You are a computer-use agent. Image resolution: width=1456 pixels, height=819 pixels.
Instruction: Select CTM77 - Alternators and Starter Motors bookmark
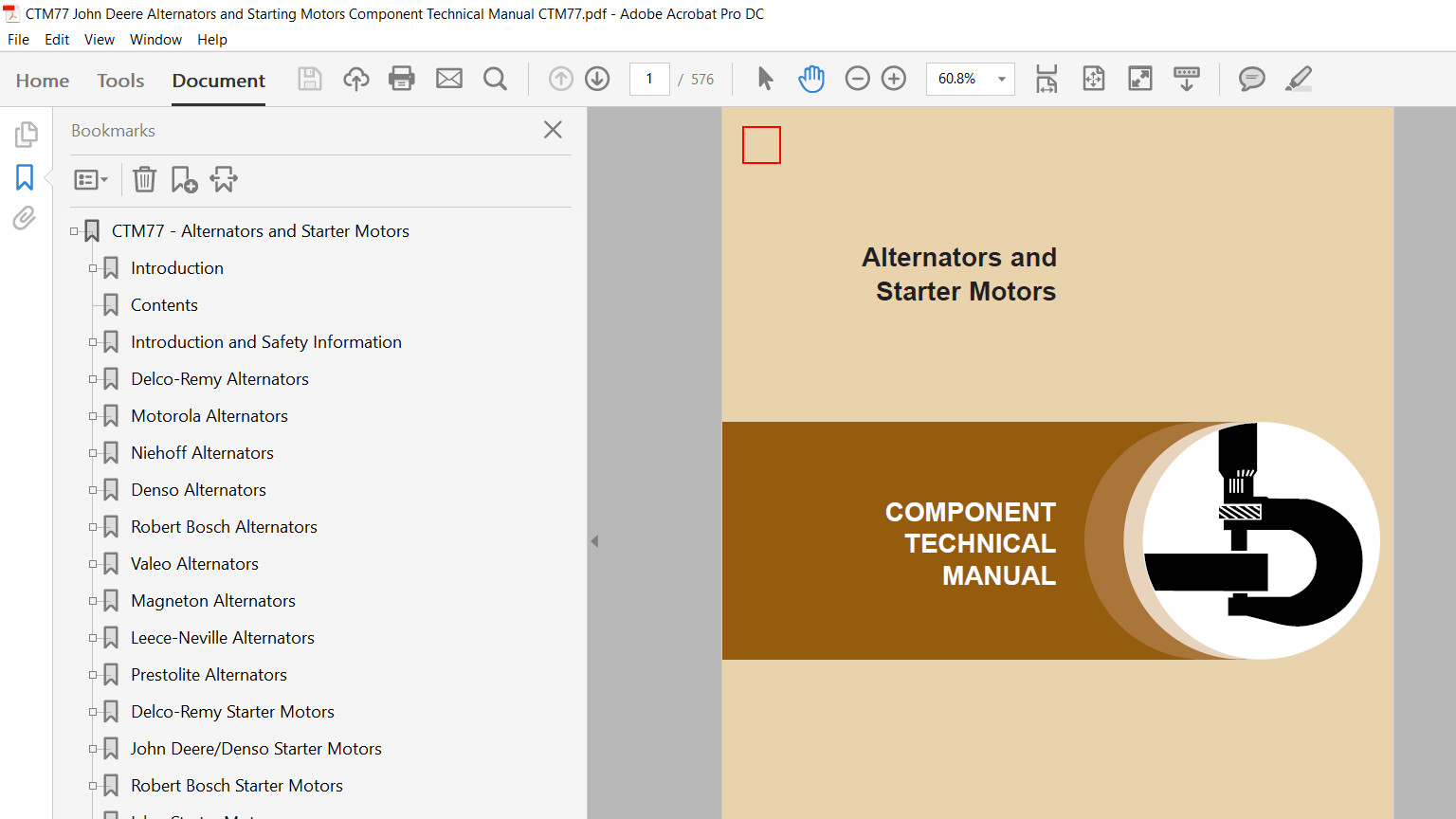[x=261, y=231]
